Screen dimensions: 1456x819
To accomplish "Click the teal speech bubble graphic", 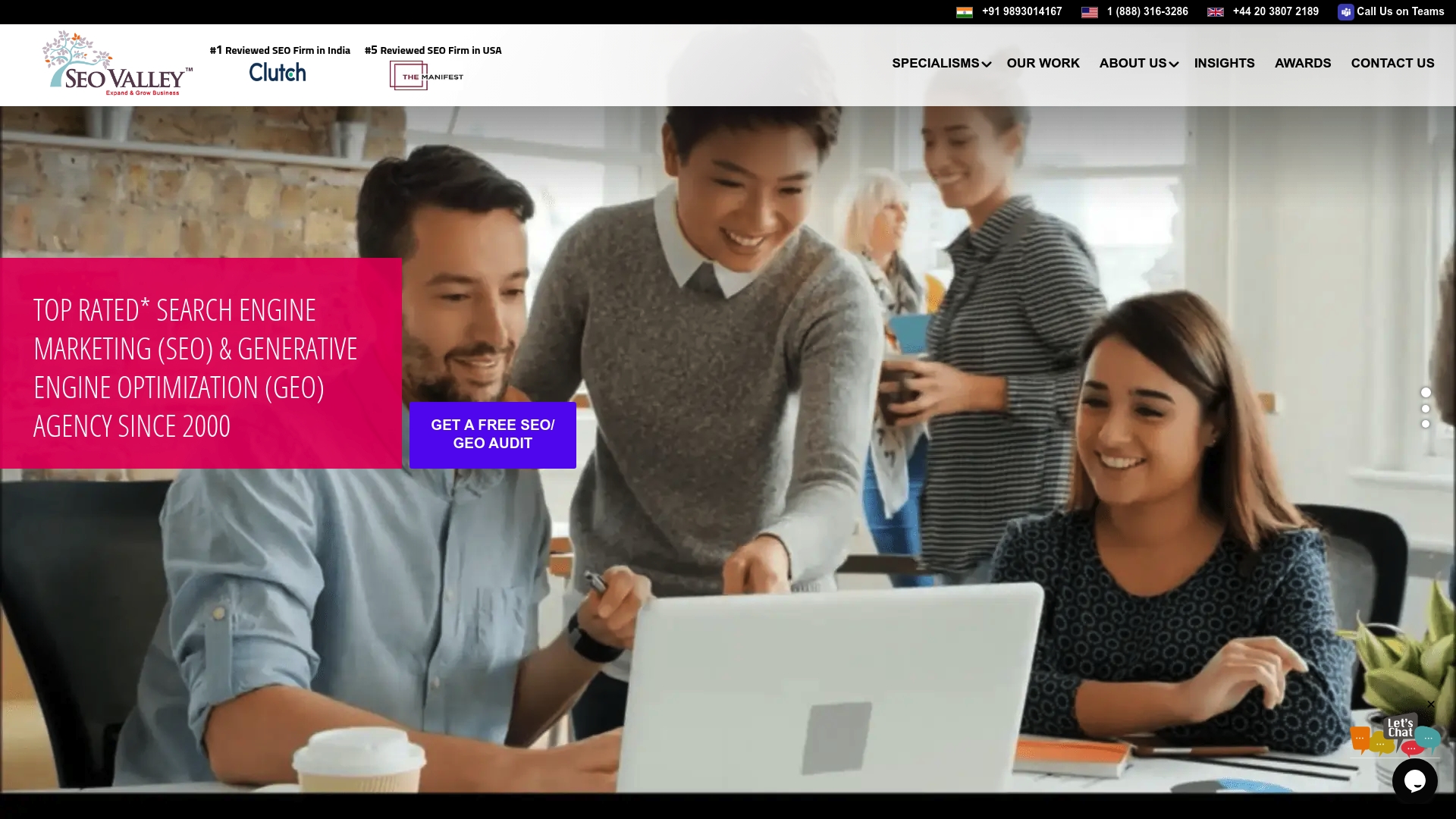I will click(1427, 737).
